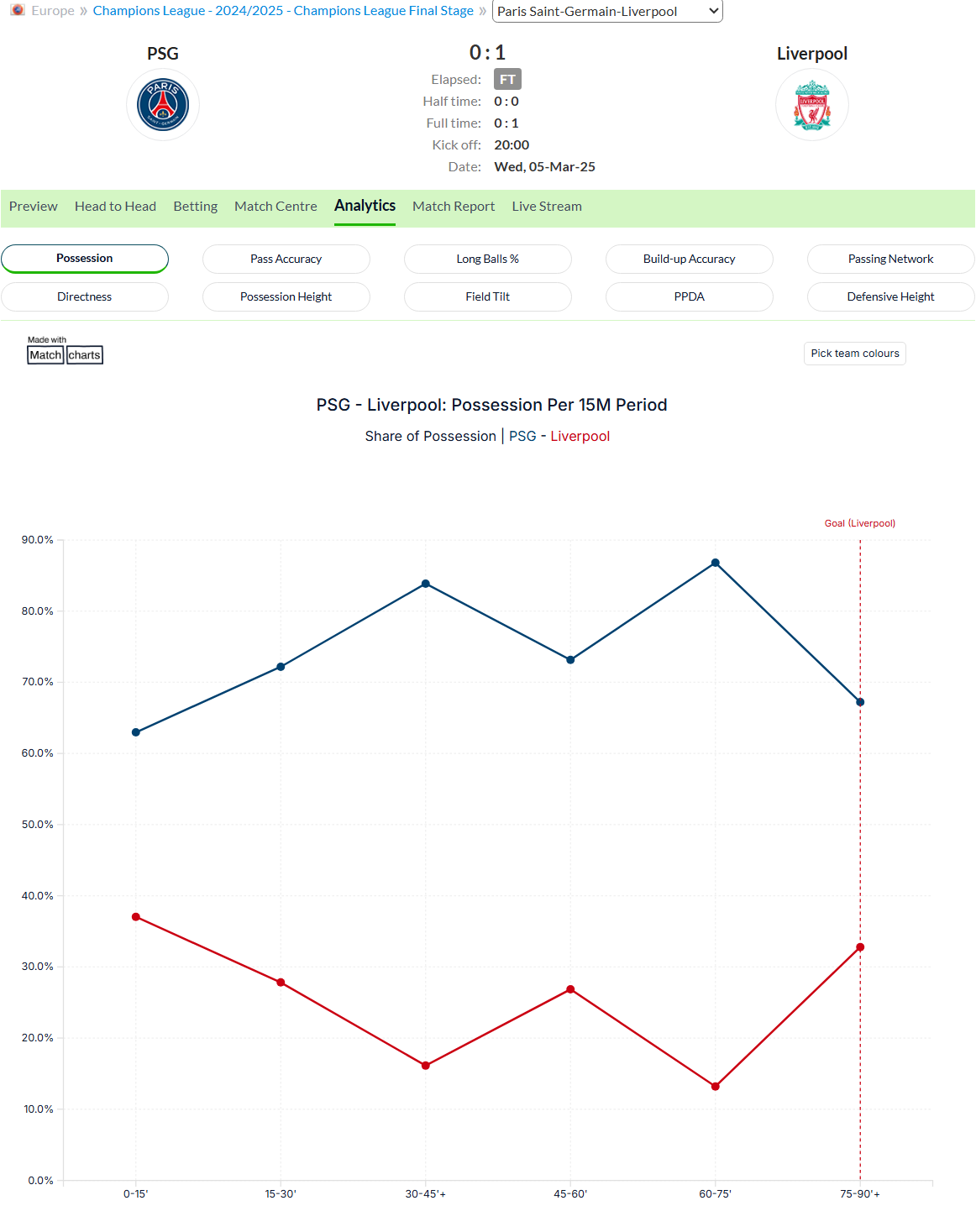Click the PSG club crest logo
Viewport: 976px width, 1232px height.
(x=163, y=105)
